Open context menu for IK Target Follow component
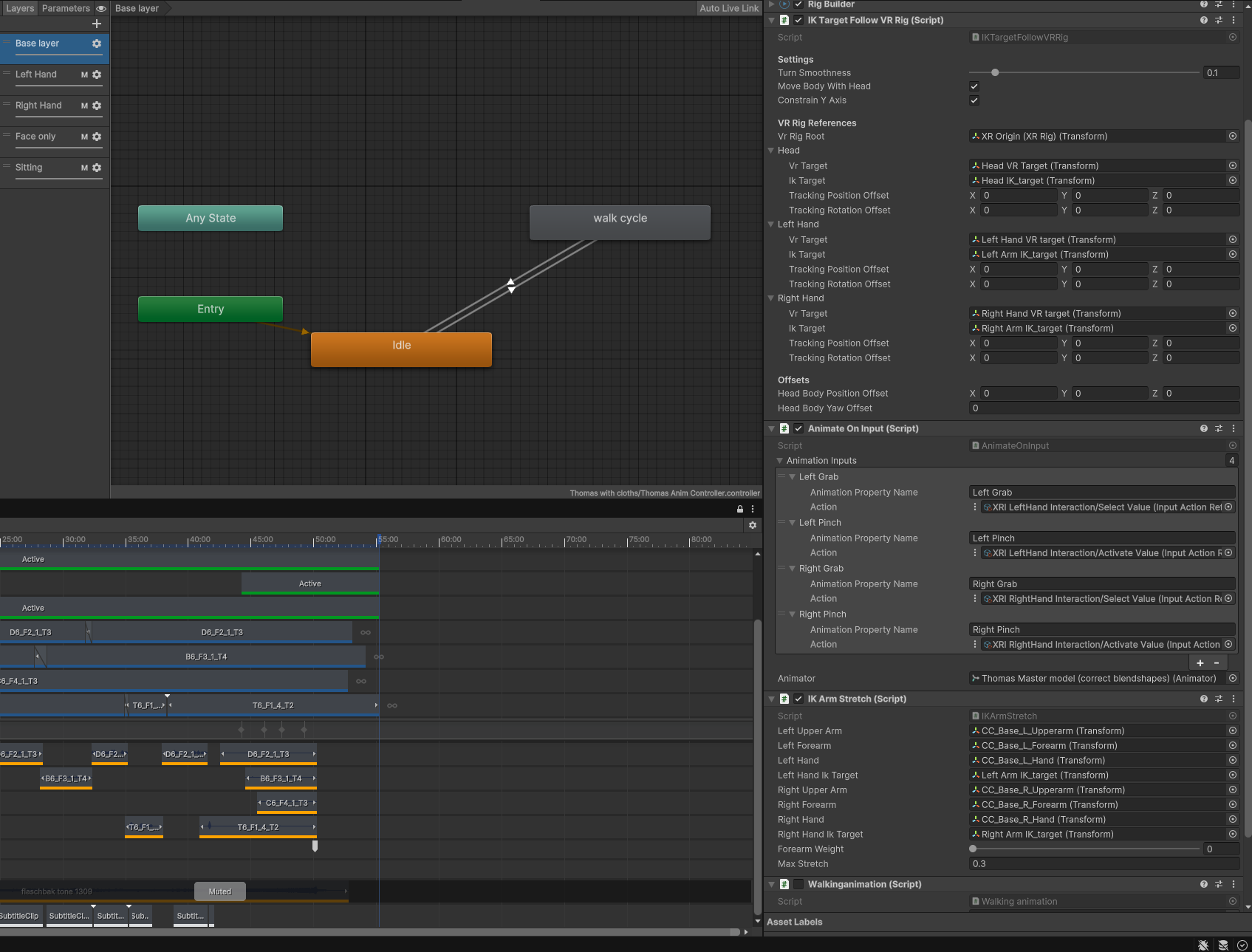 (x=1234, y=20)
